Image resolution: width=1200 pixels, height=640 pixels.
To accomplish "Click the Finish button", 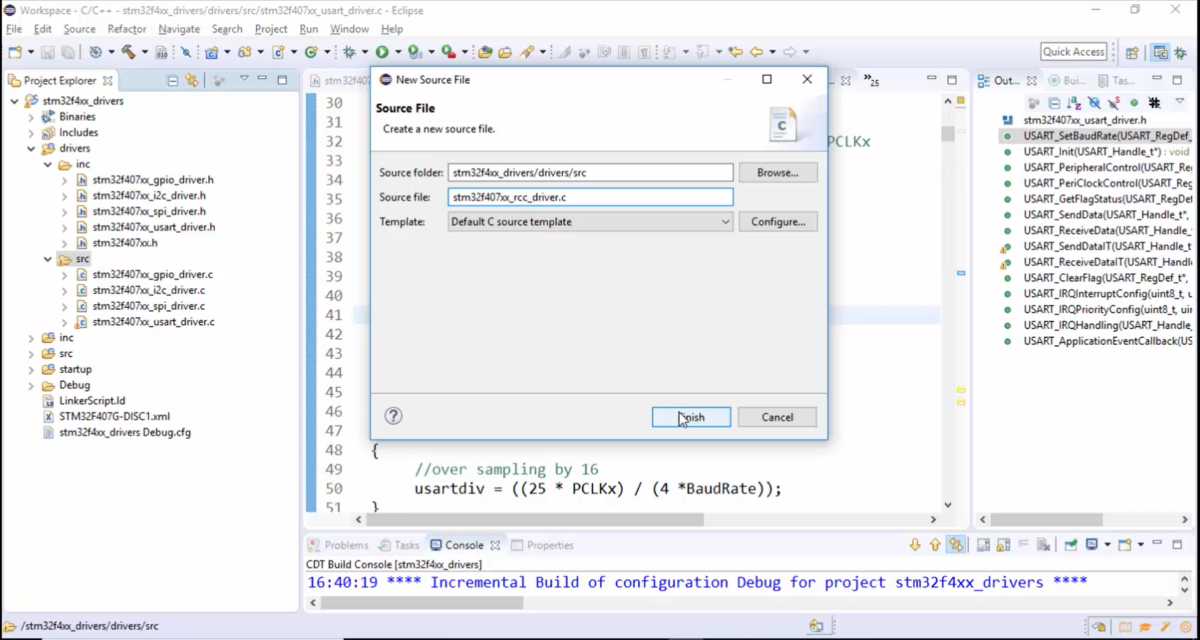I will click(691, 417).
